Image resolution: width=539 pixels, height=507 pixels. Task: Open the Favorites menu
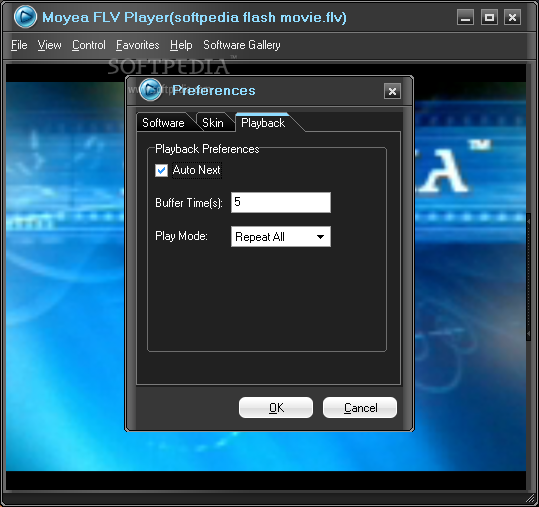coord(138,45)
